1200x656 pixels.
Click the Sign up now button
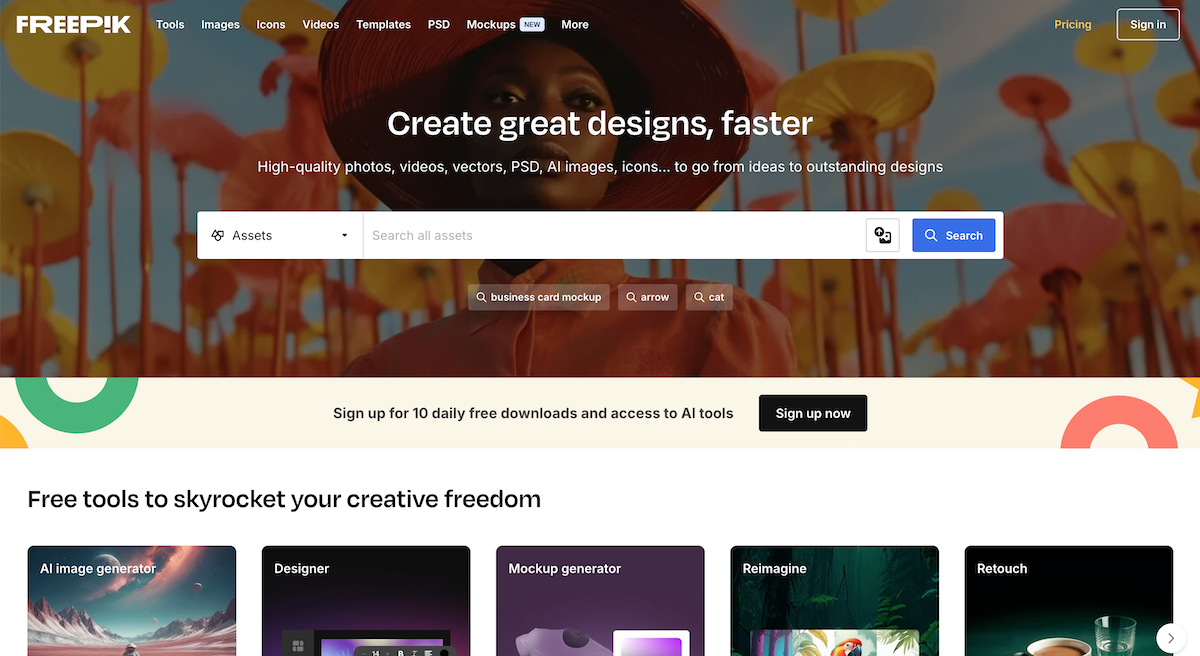(x=813, y=413)
